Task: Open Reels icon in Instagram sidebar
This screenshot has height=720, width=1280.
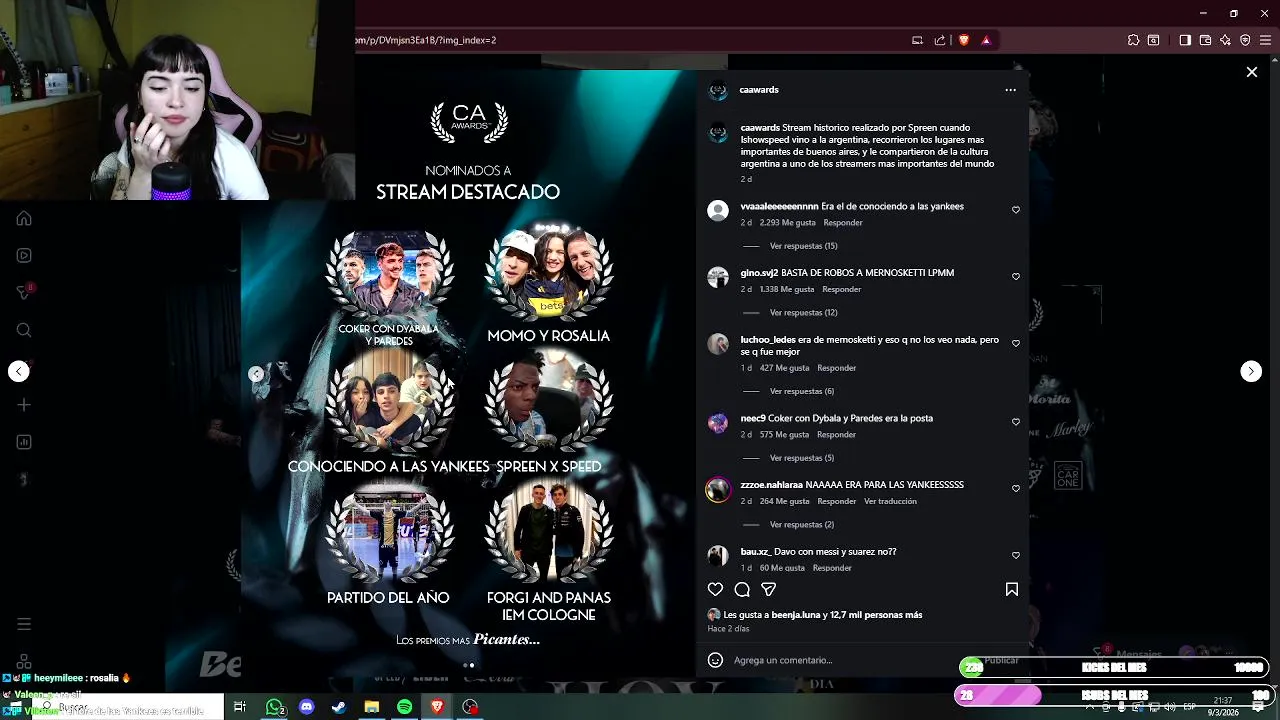Action: click(24, 256)
